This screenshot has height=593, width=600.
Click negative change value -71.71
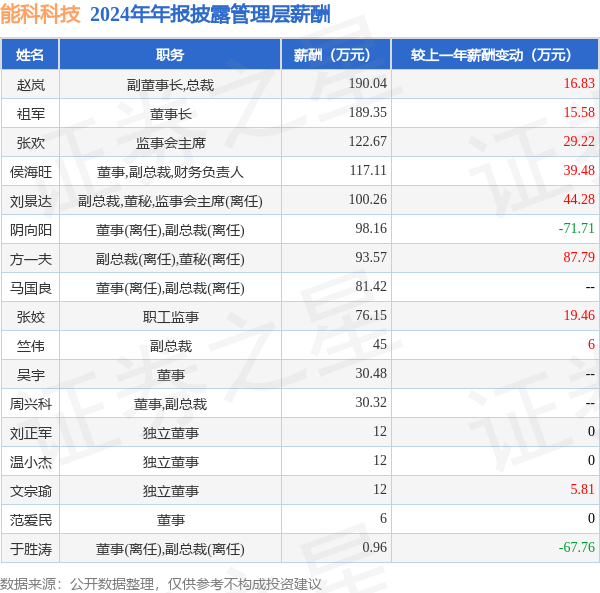(x=577, y=228)
